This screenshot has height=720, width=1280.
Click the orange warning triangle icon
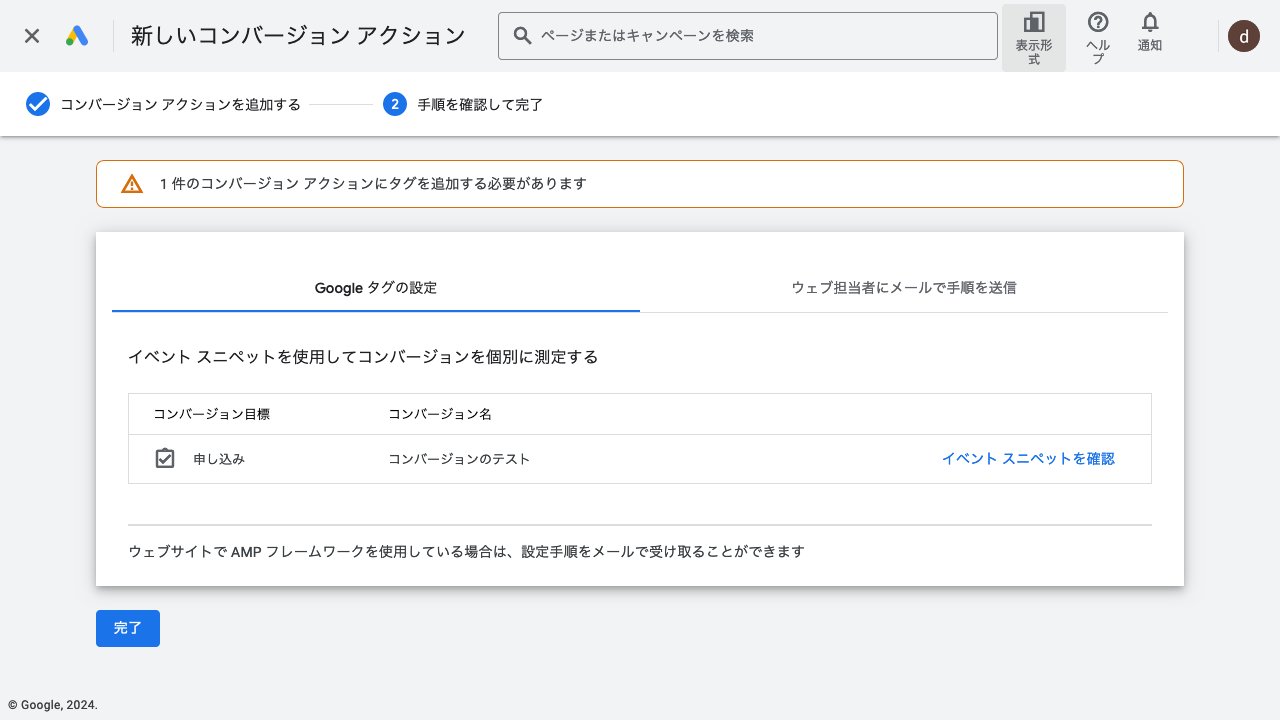click(132, 184)
